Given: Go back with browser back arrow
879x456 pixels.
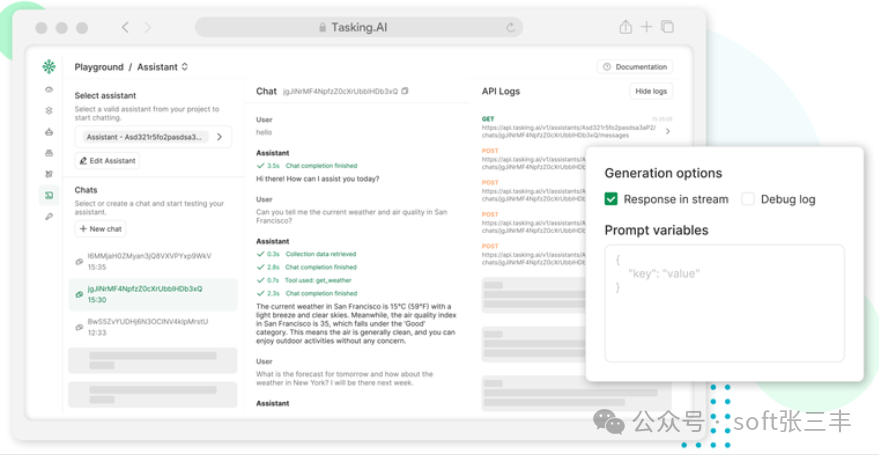Looking at the screenshot, I should coord(125,27).
